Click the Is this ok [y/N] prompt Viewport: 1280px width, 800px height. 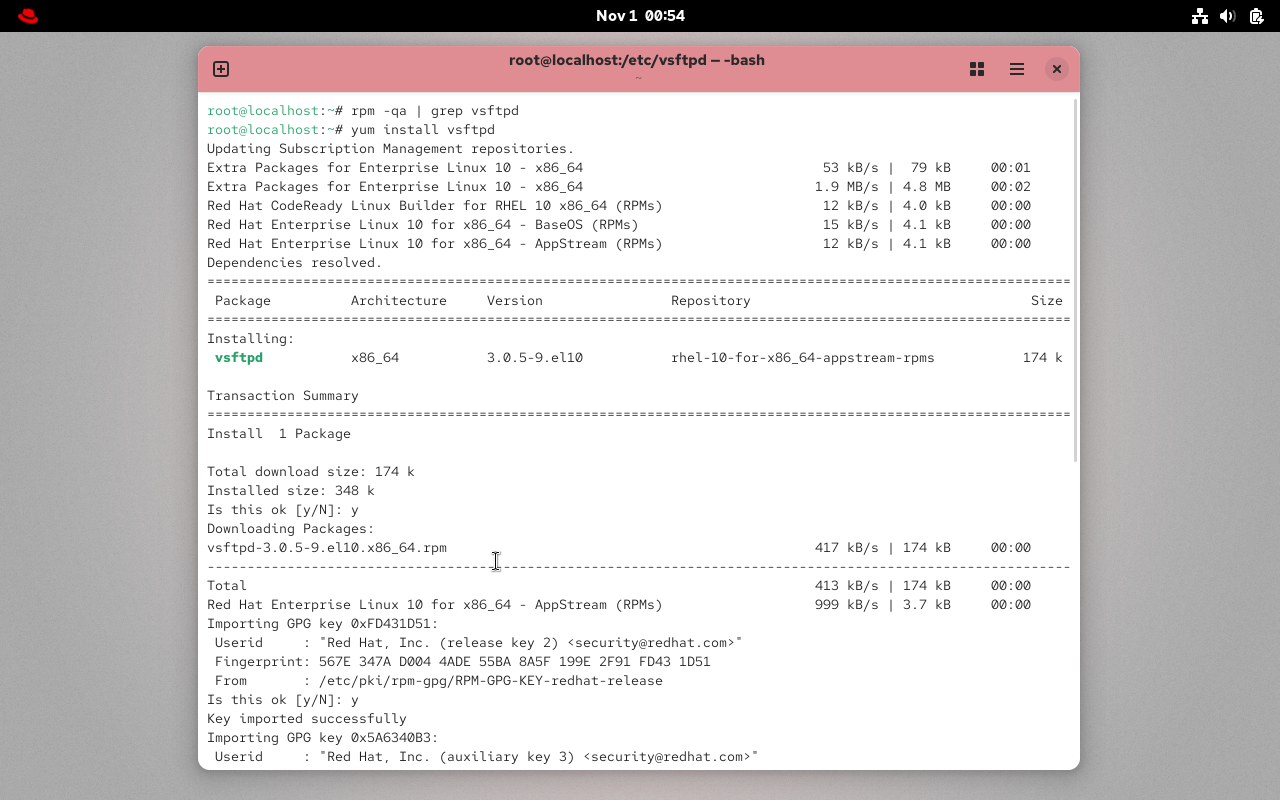281,509
